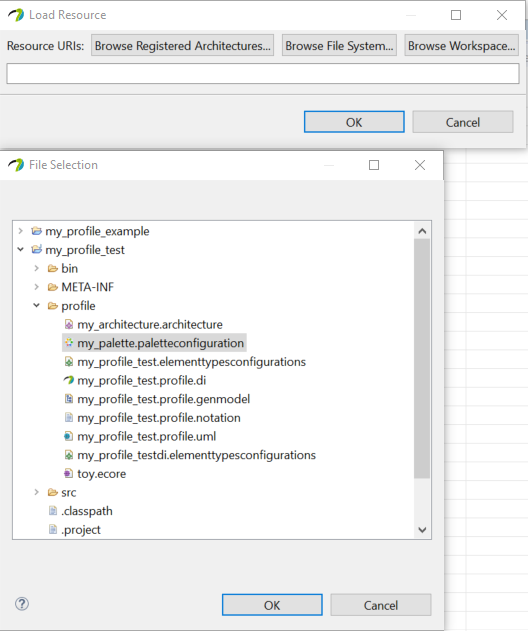
Task: Click the my_palette.paletteconfiguration file icon
Action: coord(69,343)
